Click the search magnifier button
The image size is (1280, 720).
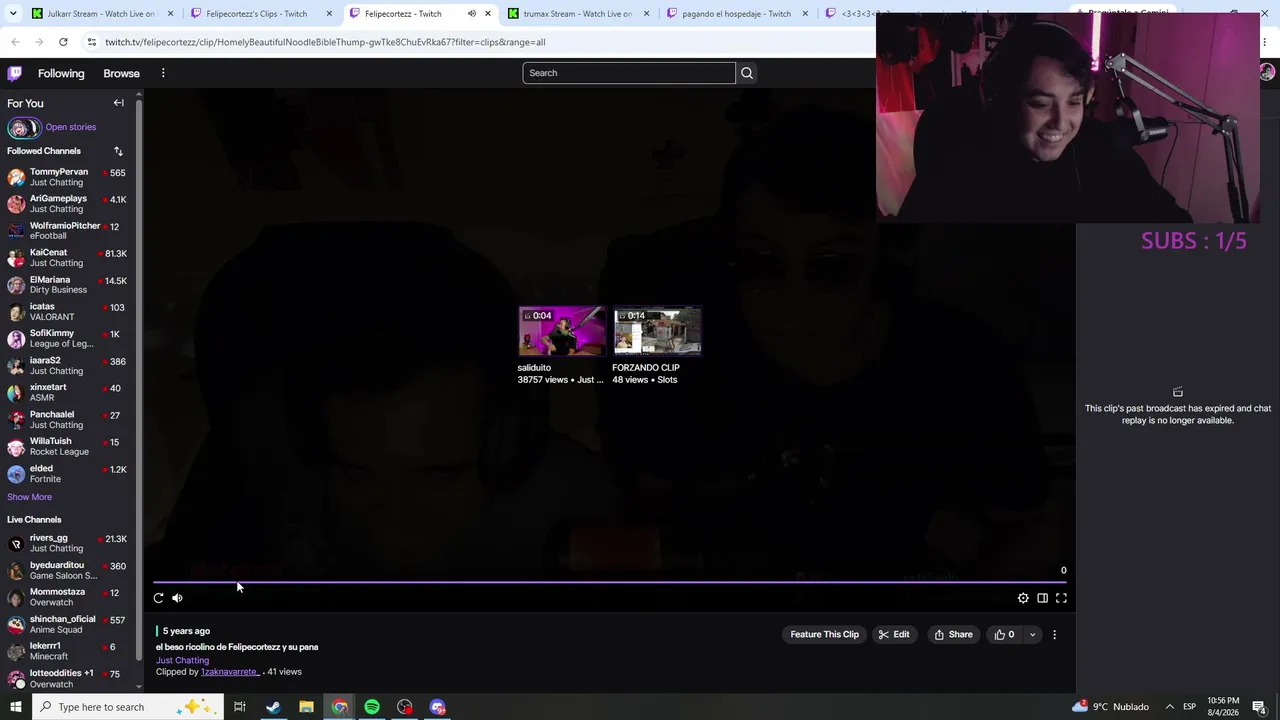[746, 73]
